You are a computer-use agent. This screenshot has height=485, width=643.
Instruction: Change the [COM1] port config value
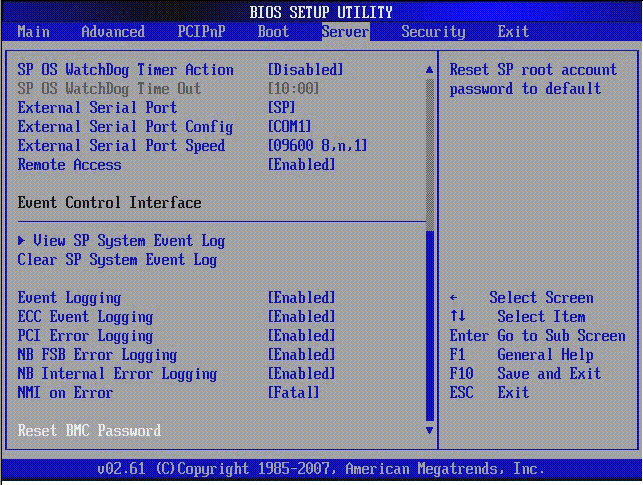pyautogui.click(x=290, y=127)
